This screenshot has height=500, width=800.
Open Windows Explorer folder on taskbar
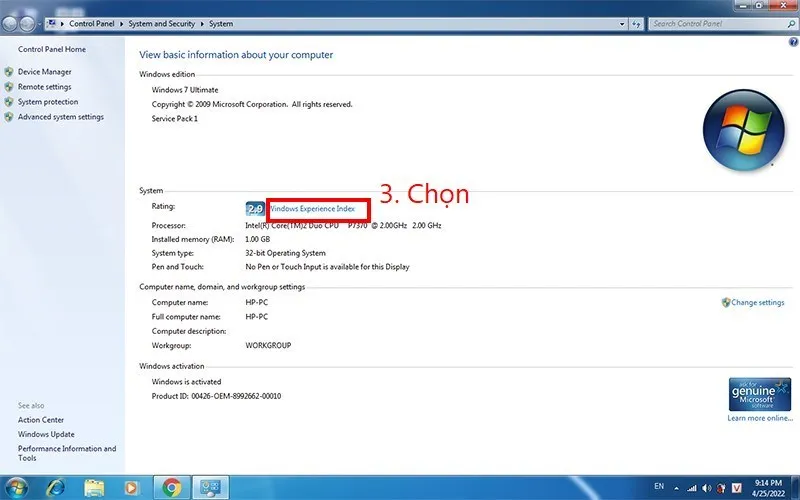[x=94, y=487]
